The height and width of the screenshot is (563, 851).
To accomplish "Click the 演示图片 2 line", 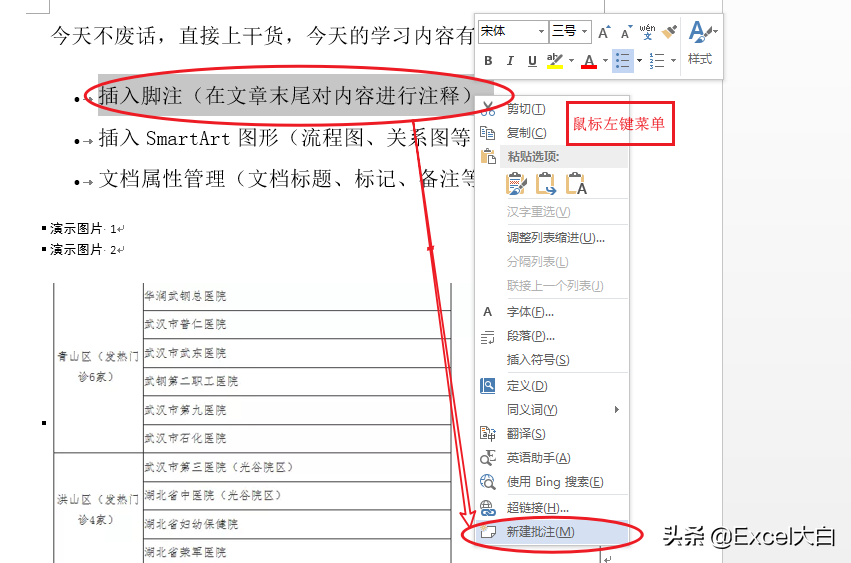I will pyautogui.click(x=84, y=250).
